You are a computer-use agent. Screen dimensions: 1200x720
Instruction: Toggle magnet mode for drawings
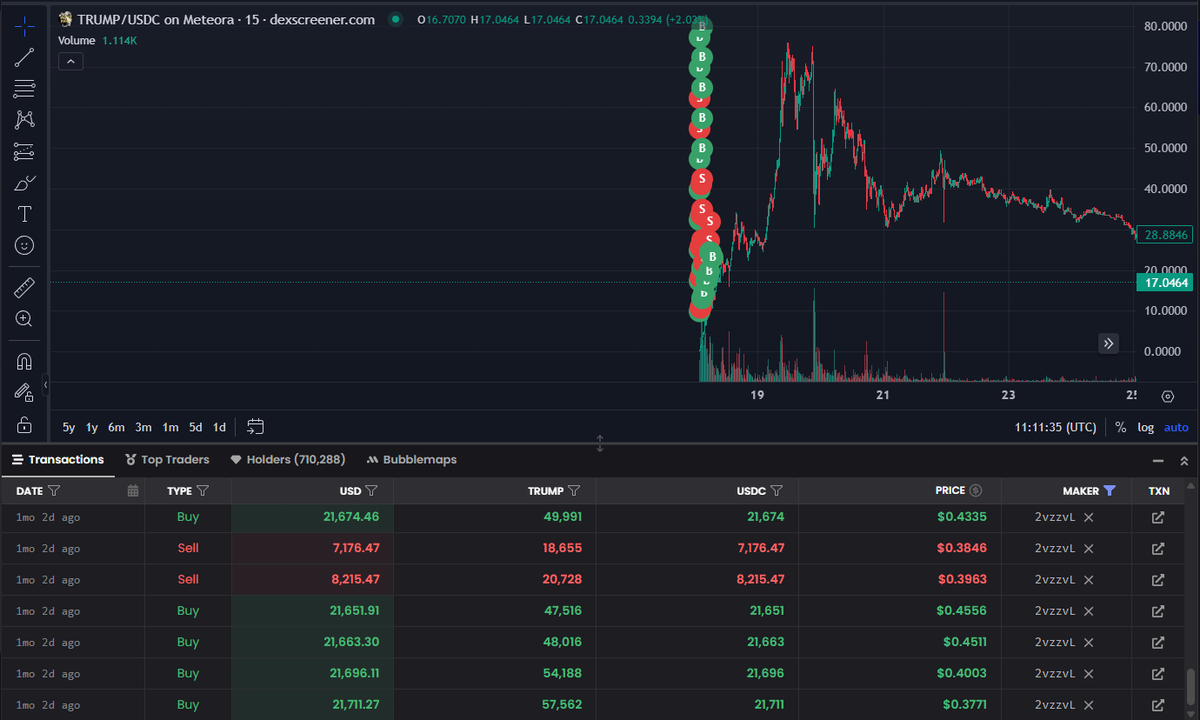coord(24,362)
